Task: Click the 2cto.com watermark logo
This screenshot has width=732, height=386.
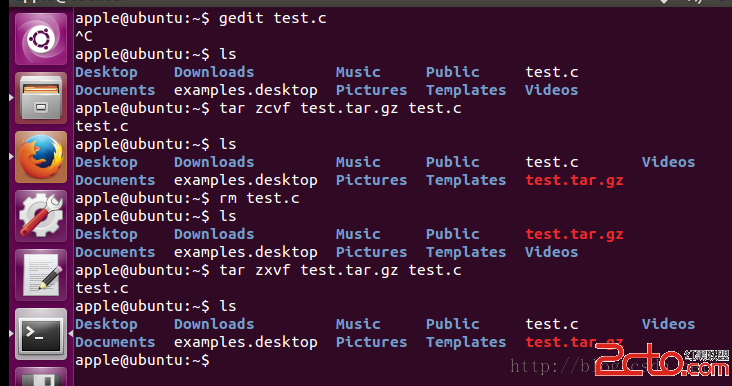Action: tap(662, 361)
